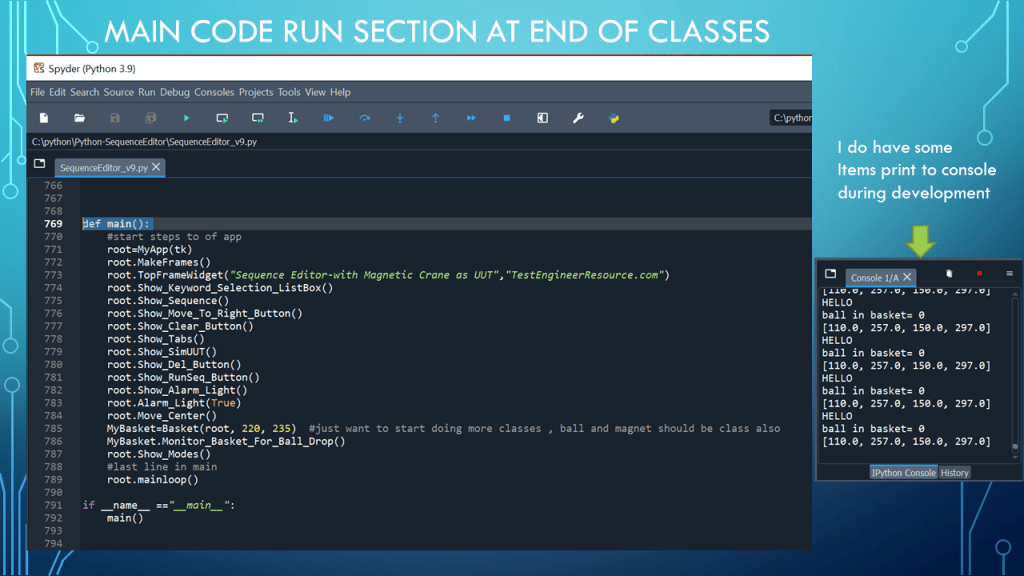The width and height of the screenshot is (1024, 576).
Task: Close the SequenceEditor_v9.py editor tab
Action: point(157,168)
